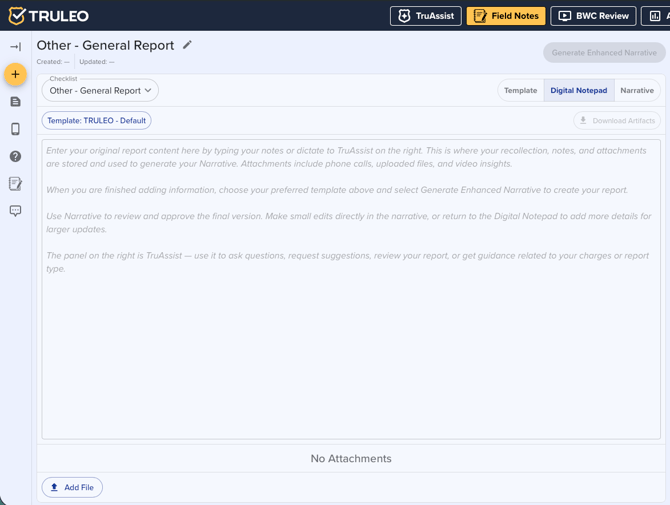Image resolution: width=670 pixels, height=505 pixels.
Task: Click the pencil icon to rename report
Action: click(187, 45)
